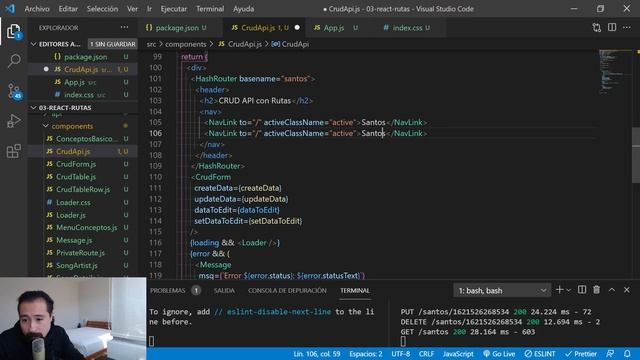
Task: Click unsaved dot beside CrudApi.js in open editors
Action: point(46,69)
